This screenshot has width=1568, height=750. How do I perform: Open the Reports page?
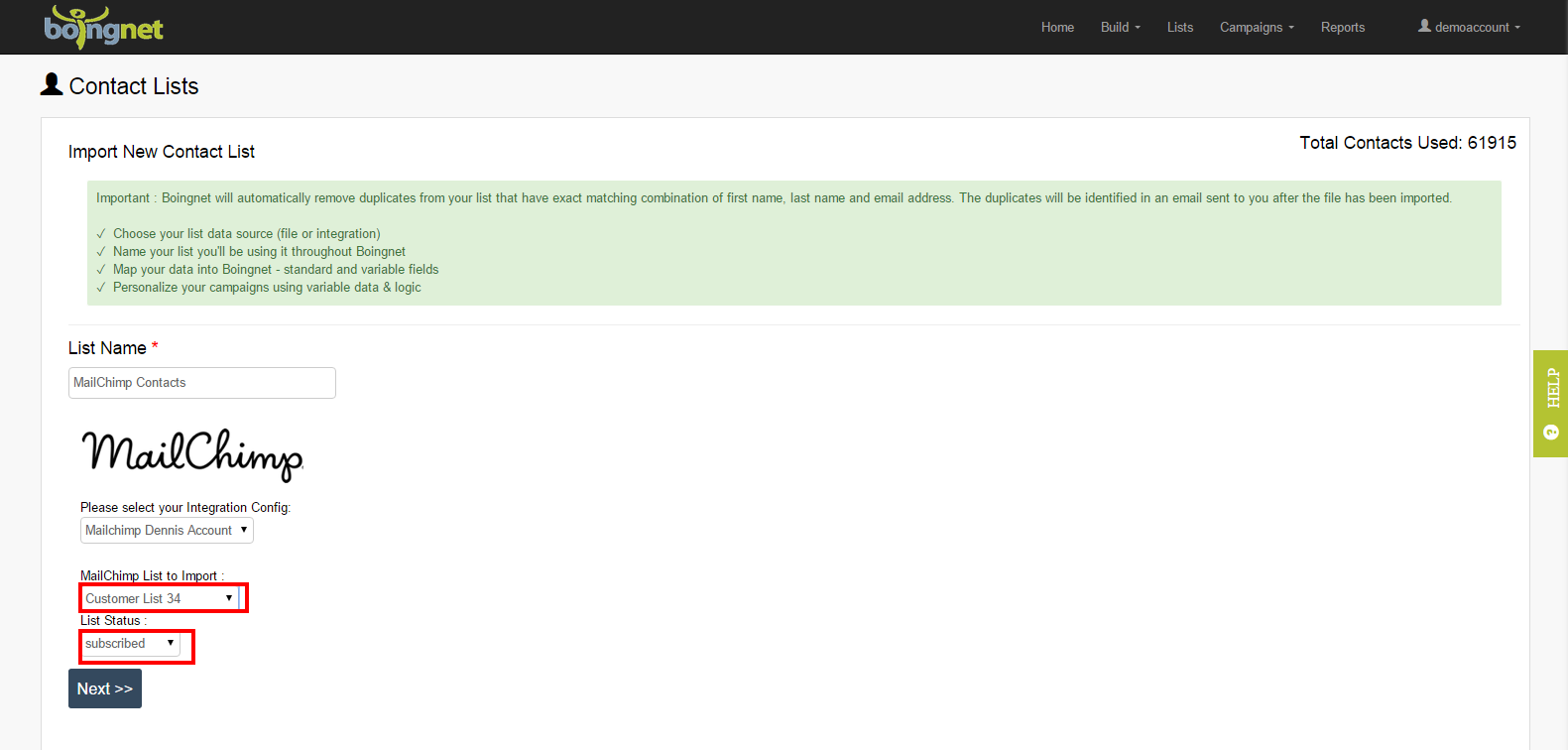point(1343,27)
